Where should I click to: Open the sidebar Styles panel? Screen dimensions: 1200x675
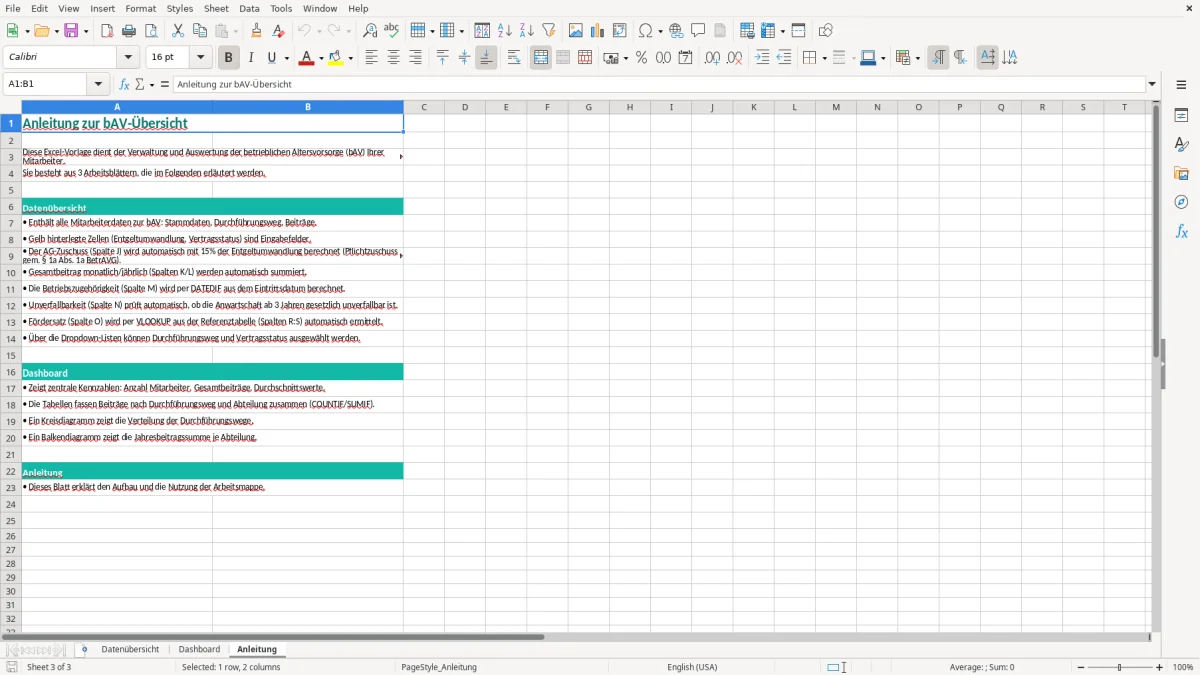pos(1181,145)
